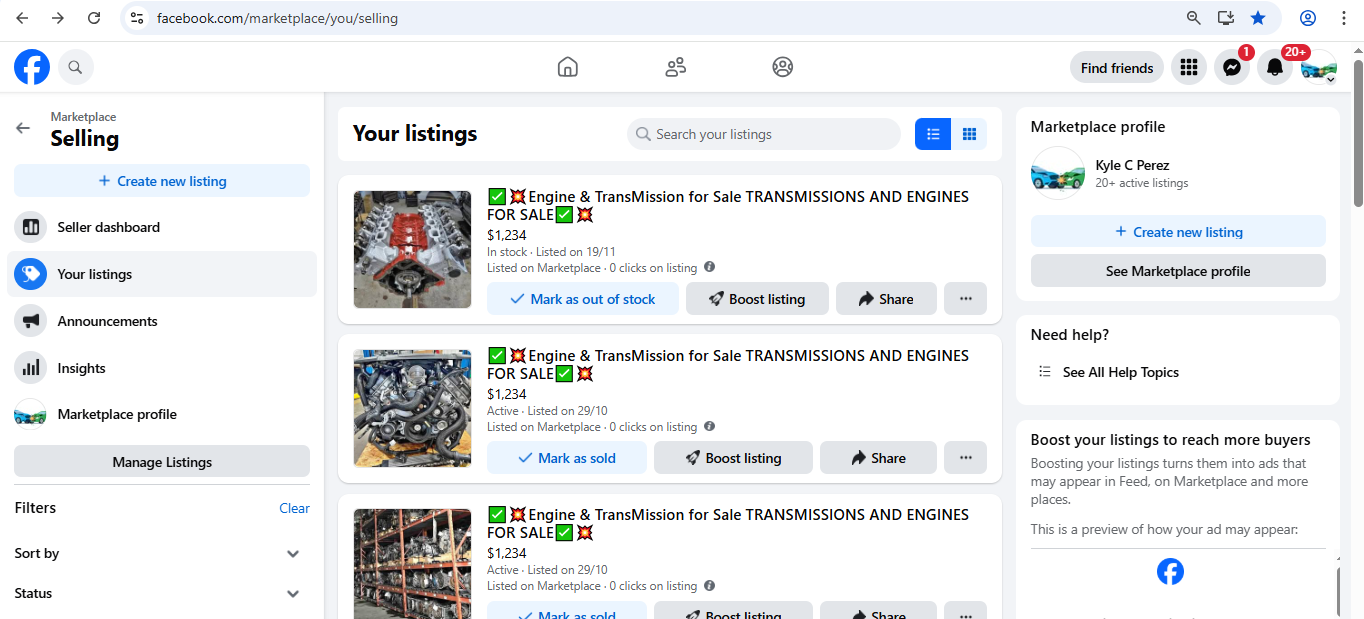The image size is (1364, 619).
Task: Boost the second listing
Action: [733, 458]
